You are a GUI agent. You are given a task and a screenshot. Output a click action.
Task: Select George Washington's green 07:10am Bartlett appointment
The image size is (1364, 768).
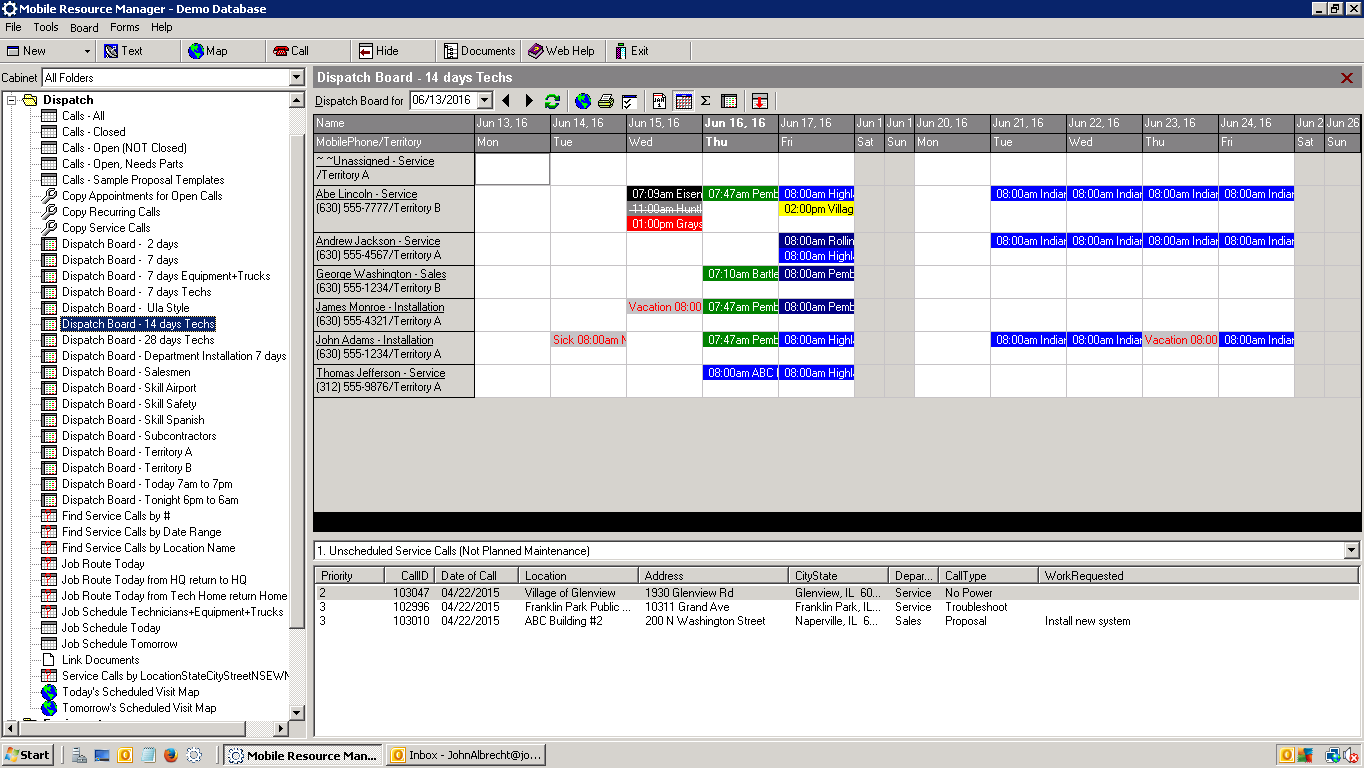741,274
